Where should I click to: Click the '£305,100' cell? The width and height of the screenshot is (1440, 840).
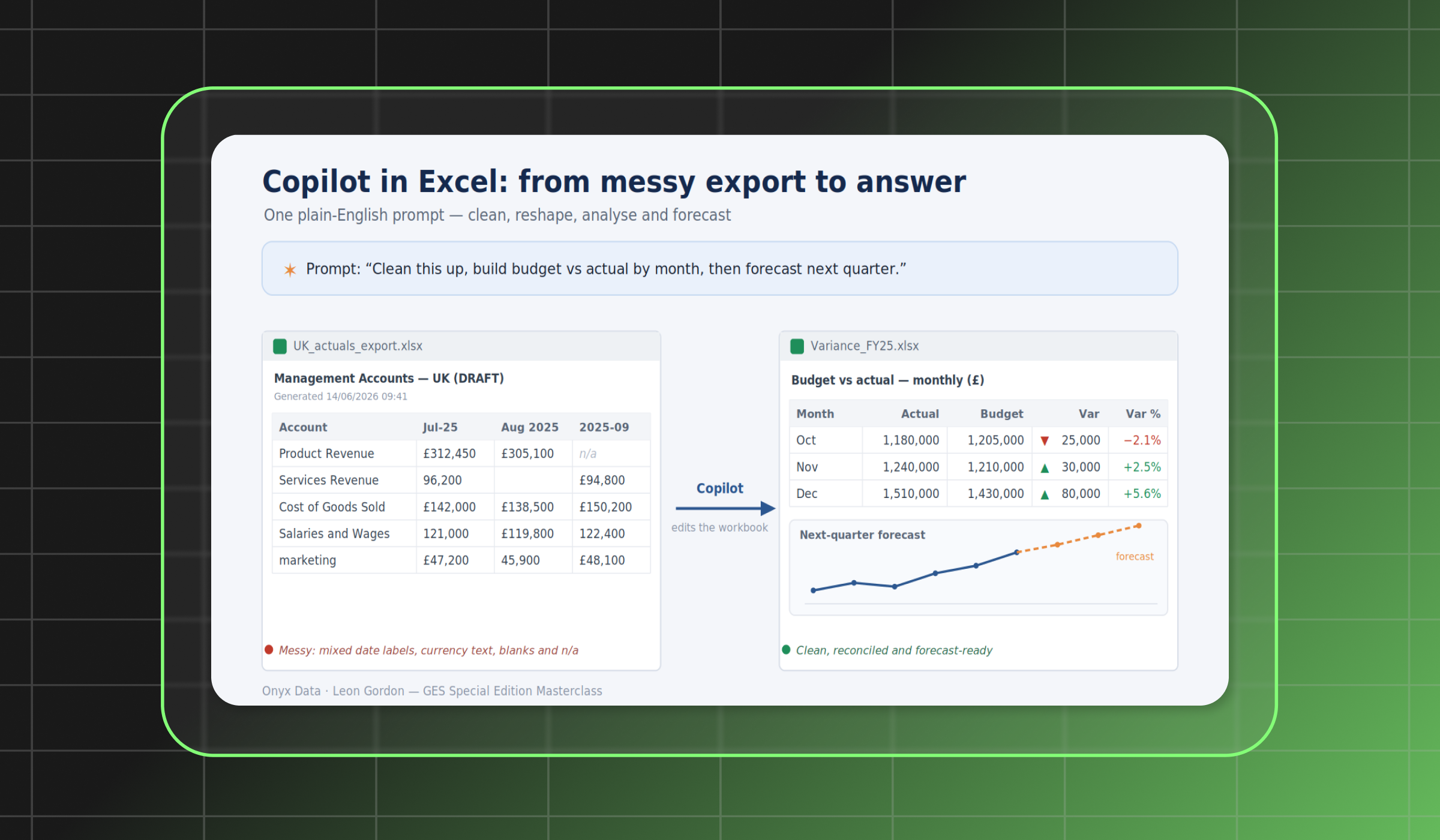[x=533, y=454]
